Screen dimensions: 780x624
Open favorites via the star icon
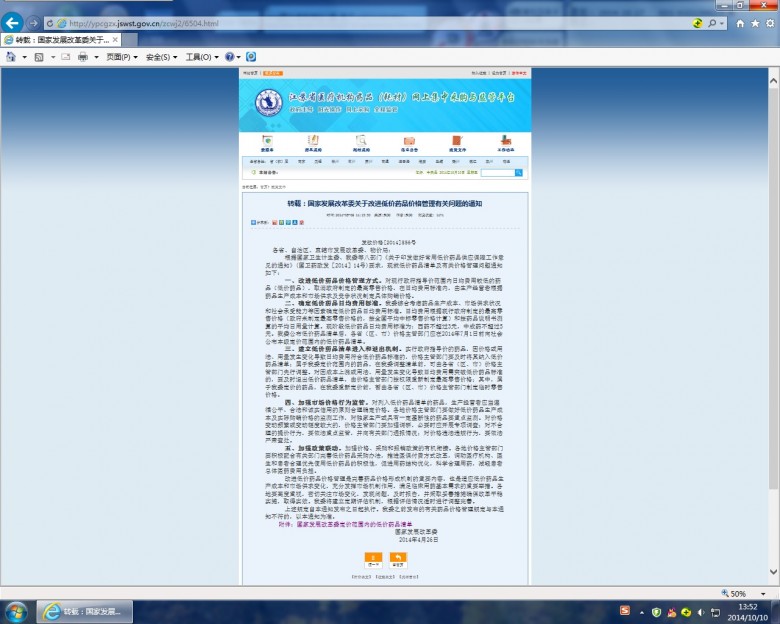(754, 22)
